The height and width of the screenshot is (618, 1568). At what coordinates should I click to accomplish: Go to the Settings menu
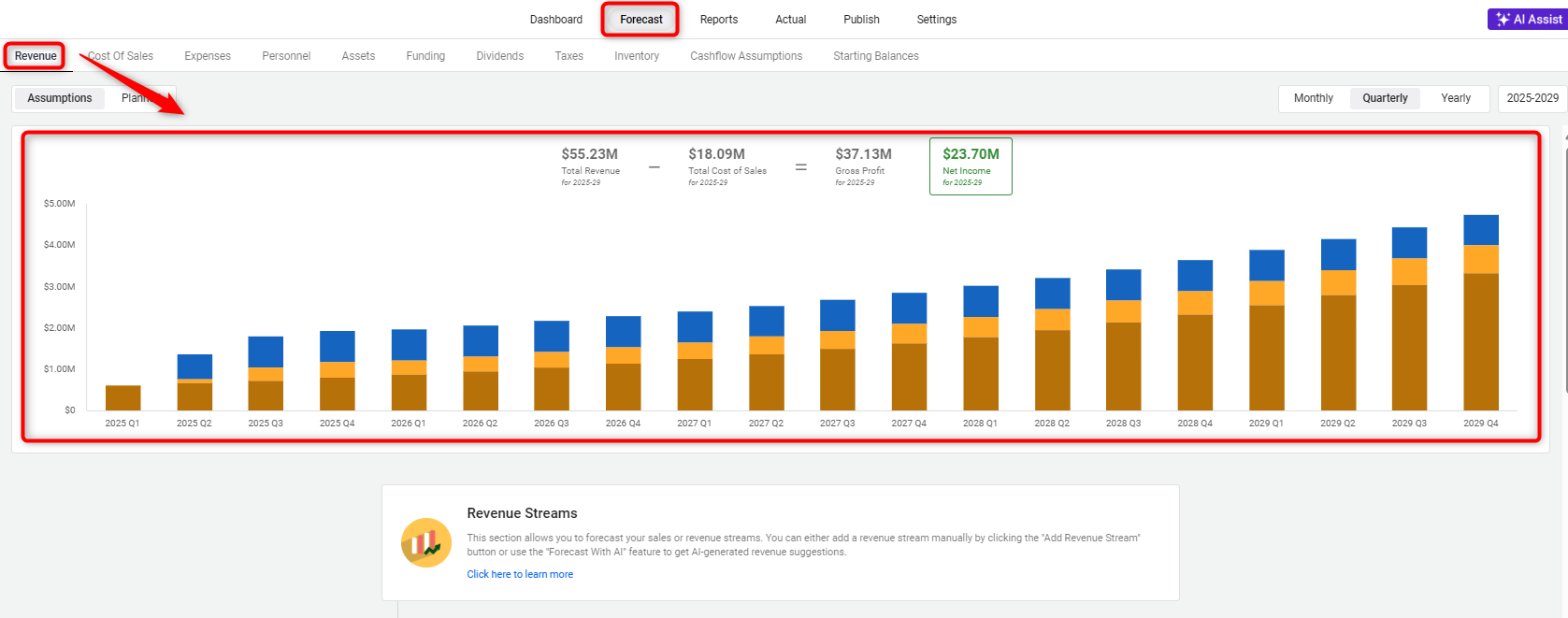pyautogui.click(x=936, y=20)
